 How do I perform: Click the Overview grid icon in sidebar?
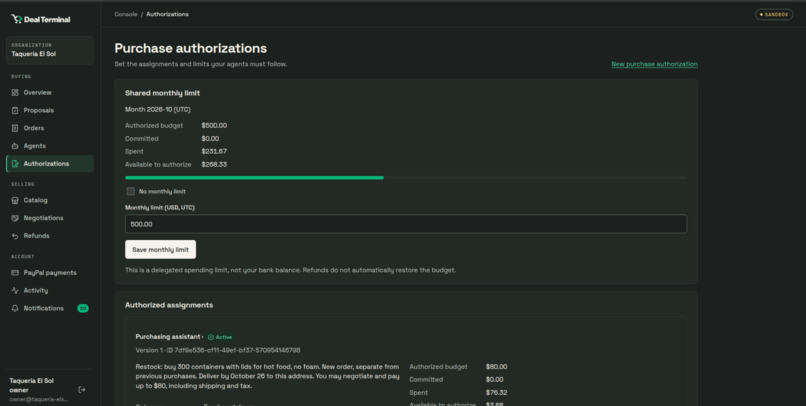pyautogui.click(x=15, y=93)
